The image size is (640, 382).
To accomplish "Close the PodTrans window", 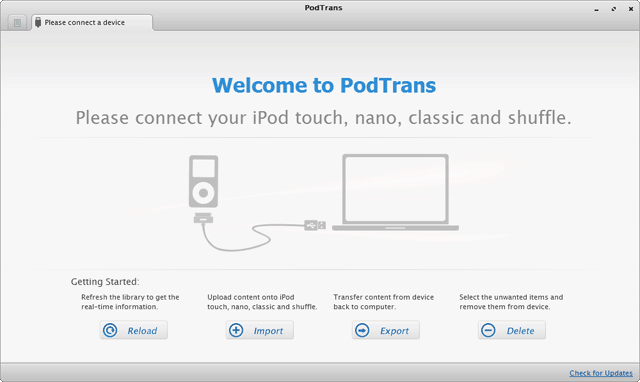I will coord(631,9).
